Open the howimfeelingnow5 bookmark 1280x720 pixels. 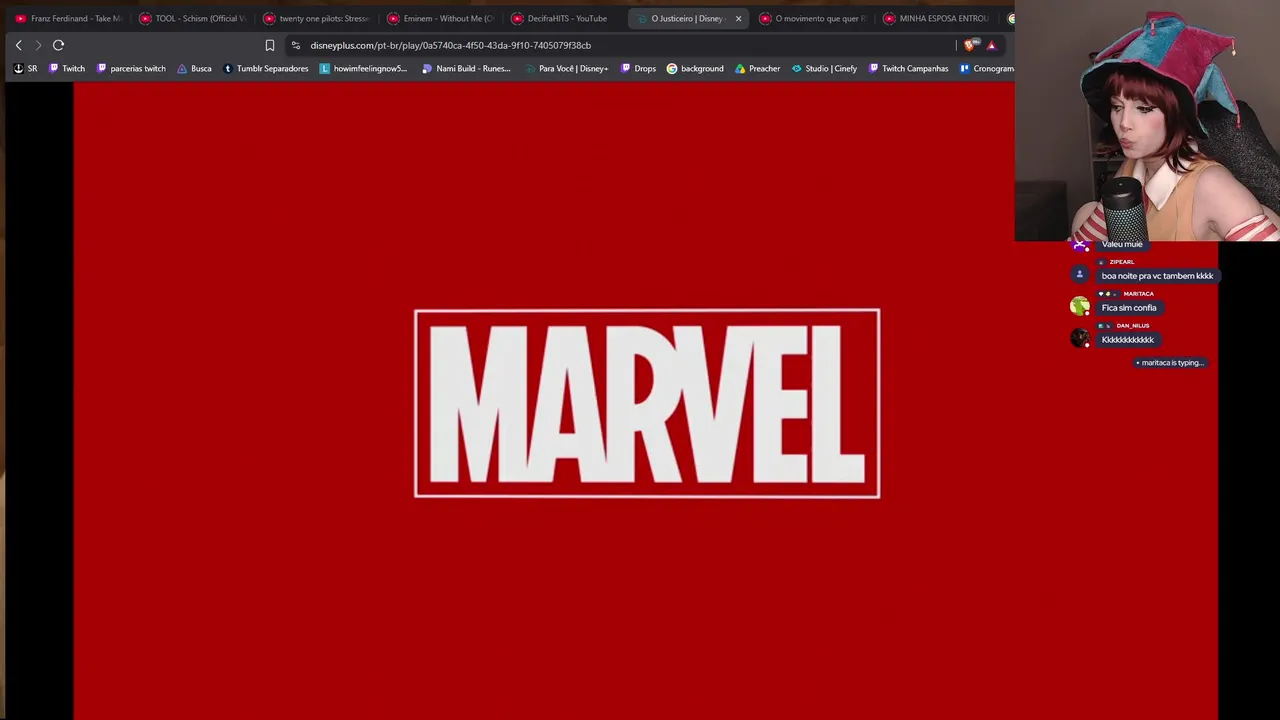(363, 69)
